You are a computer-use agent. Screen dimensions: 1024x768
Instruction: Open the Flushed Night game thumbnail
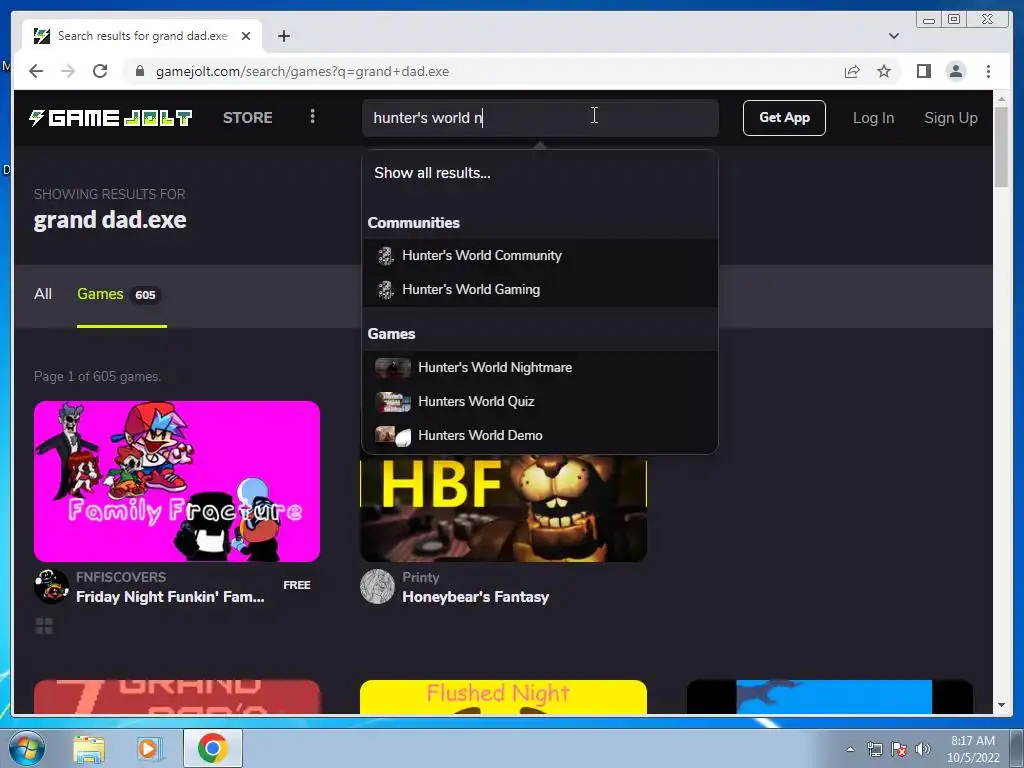point(503,697)
